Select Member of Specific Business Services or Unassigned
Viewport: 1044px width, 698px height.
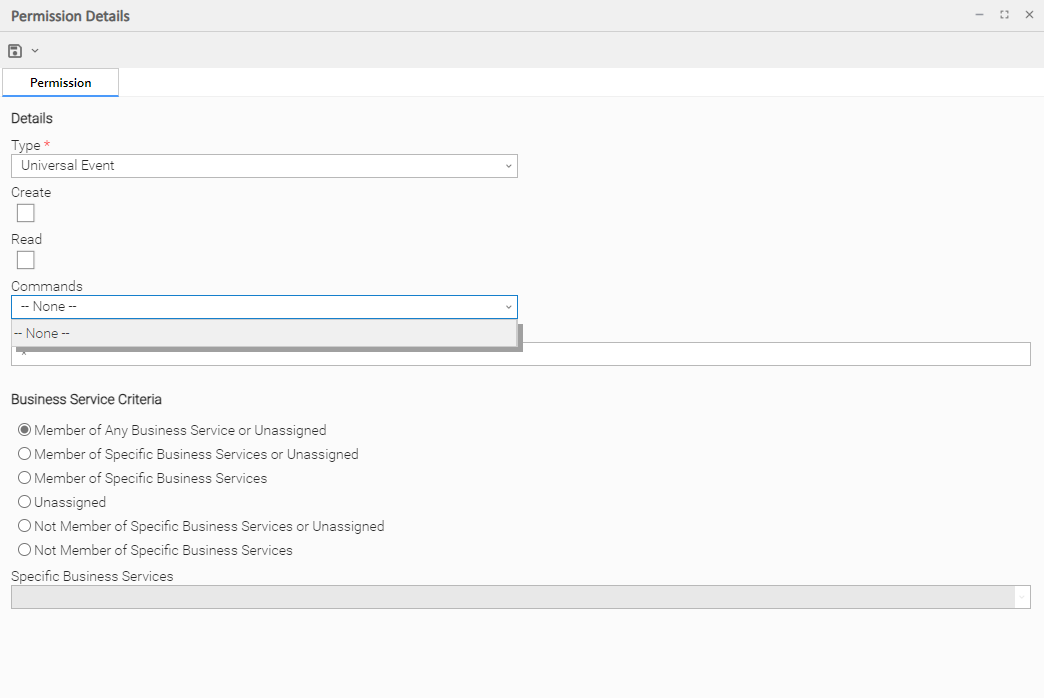[25, 454]
